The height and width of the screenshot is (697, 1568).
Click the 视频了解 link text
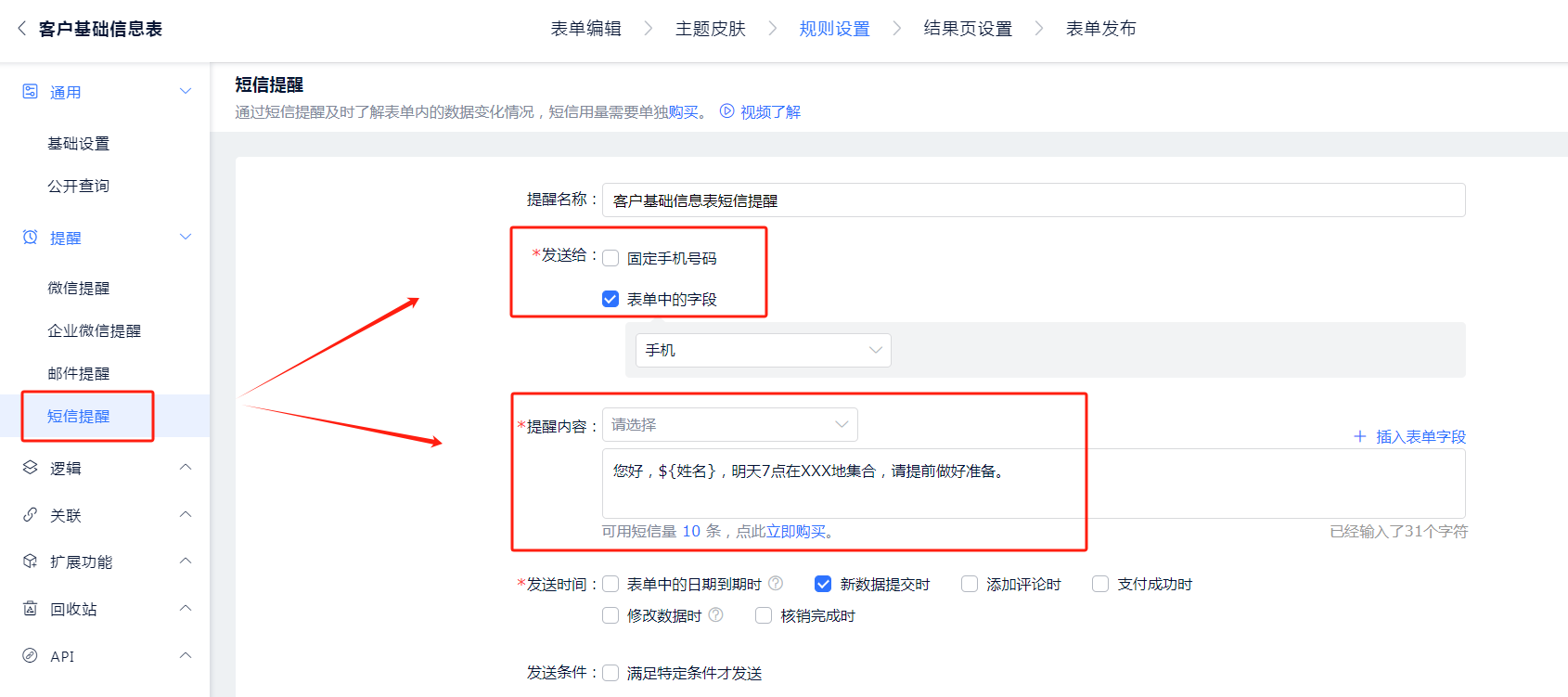click(x=770, y=111)
